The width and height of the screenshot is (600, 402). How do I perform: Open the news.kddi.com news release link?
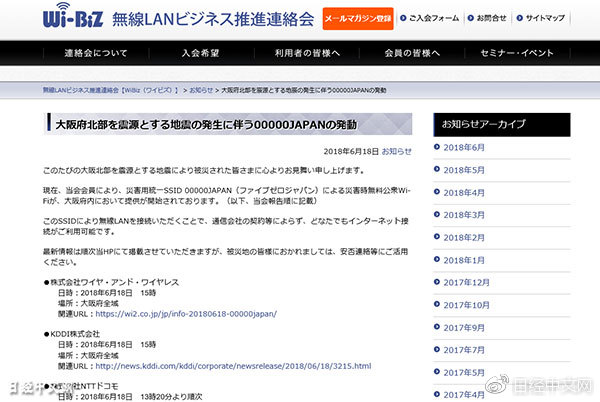click(x=233, y=366)
